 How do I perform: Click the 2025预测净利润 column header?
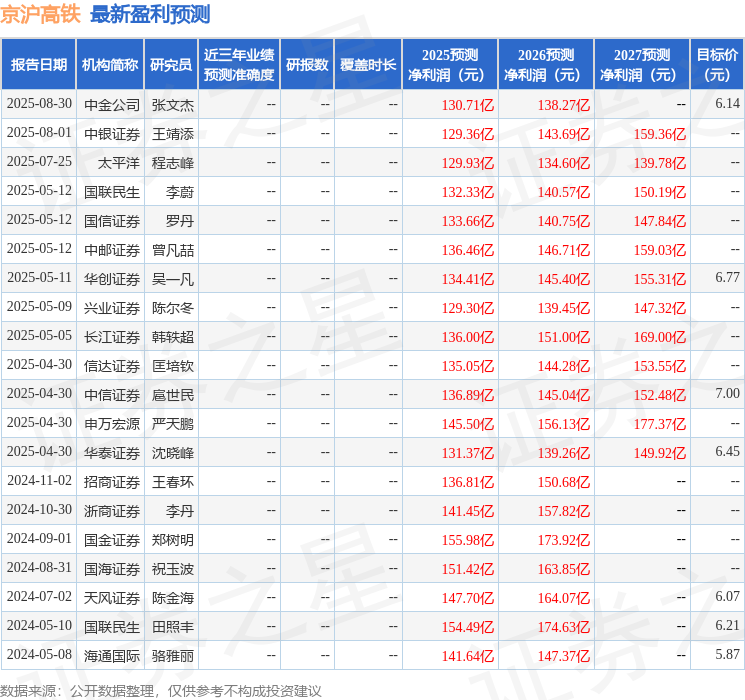point(450,65)
